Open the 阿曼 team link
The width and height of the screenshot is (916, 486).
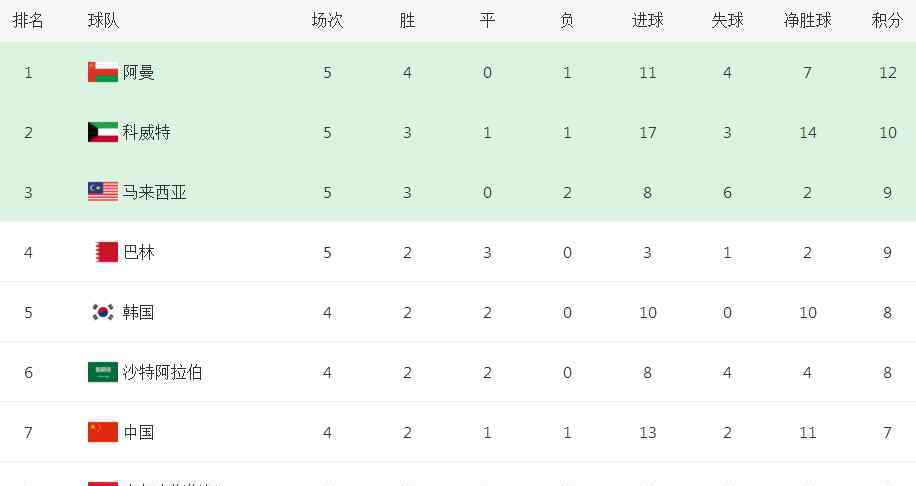[x=138, y=72]
